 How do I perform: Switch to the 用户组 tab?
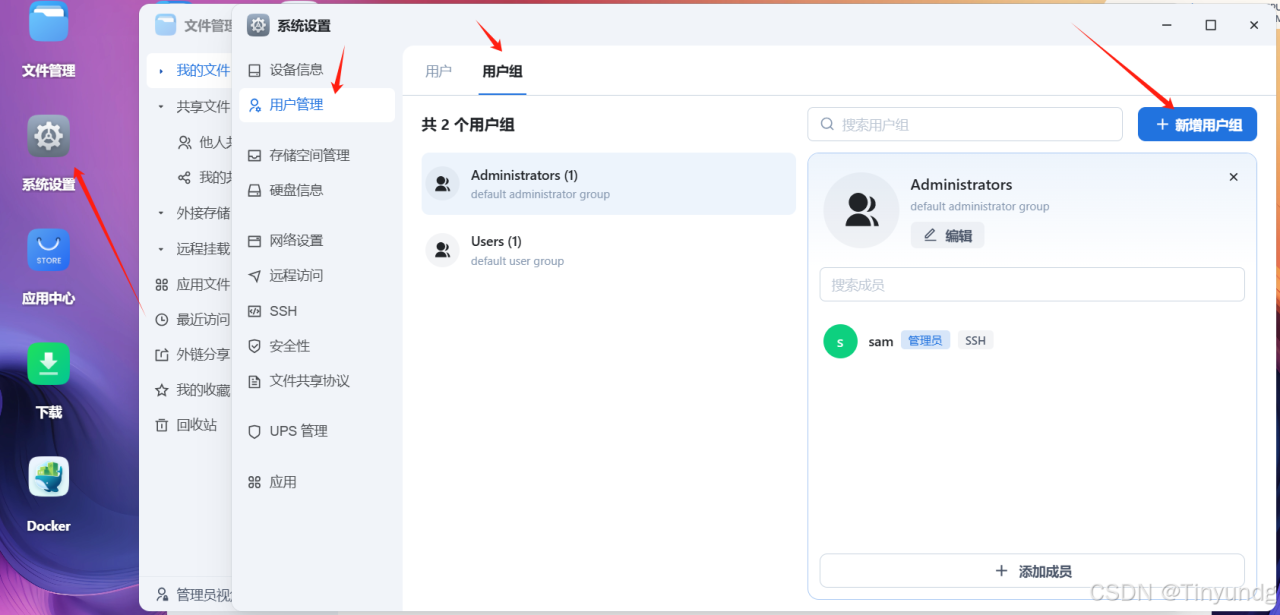pyautogui.click(x=501, y=71)
